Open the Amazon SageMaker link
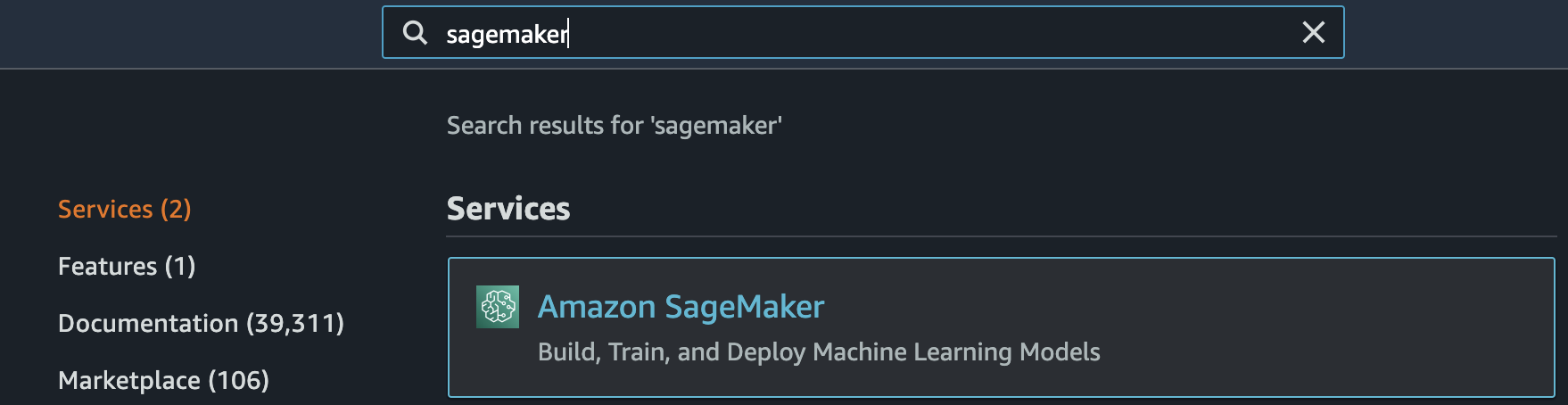The height and width of the screenshot is (405, 1568). pyautogui.click(x=681, y=307)
